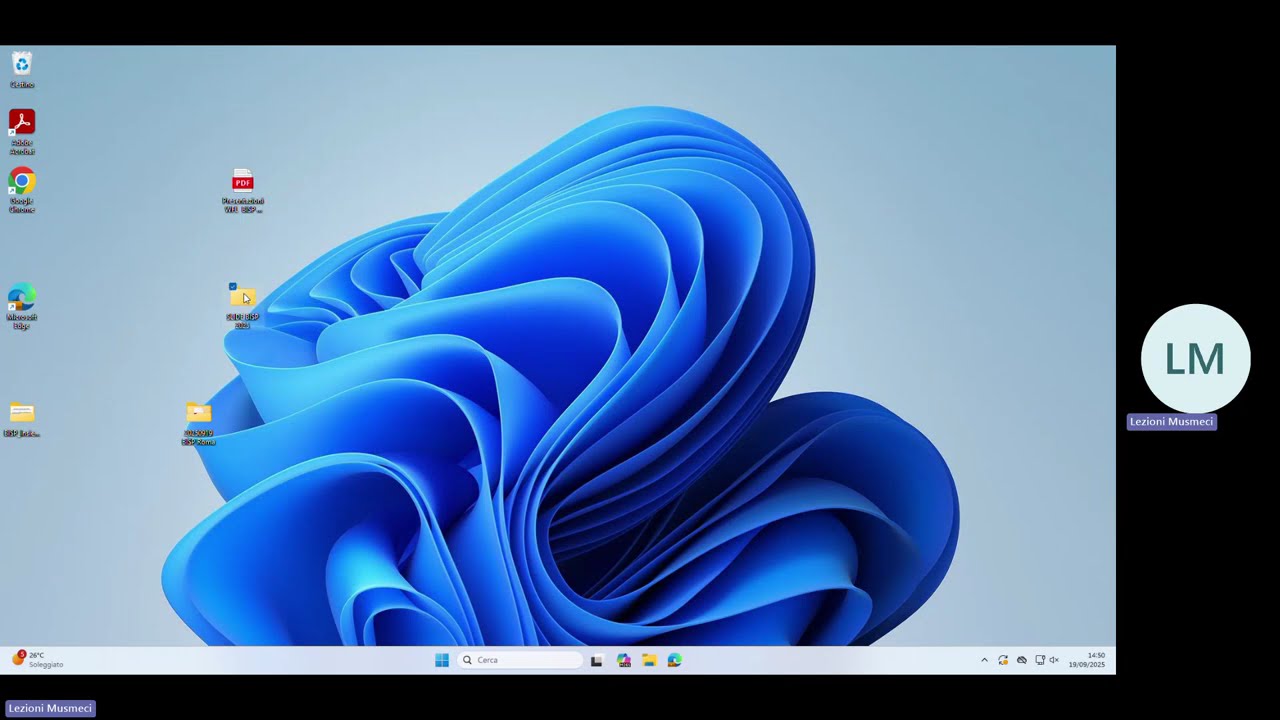Click the Cerca search box in the taskbar
The width and height of the screenshot is (1280, 720).
point(520,660)
